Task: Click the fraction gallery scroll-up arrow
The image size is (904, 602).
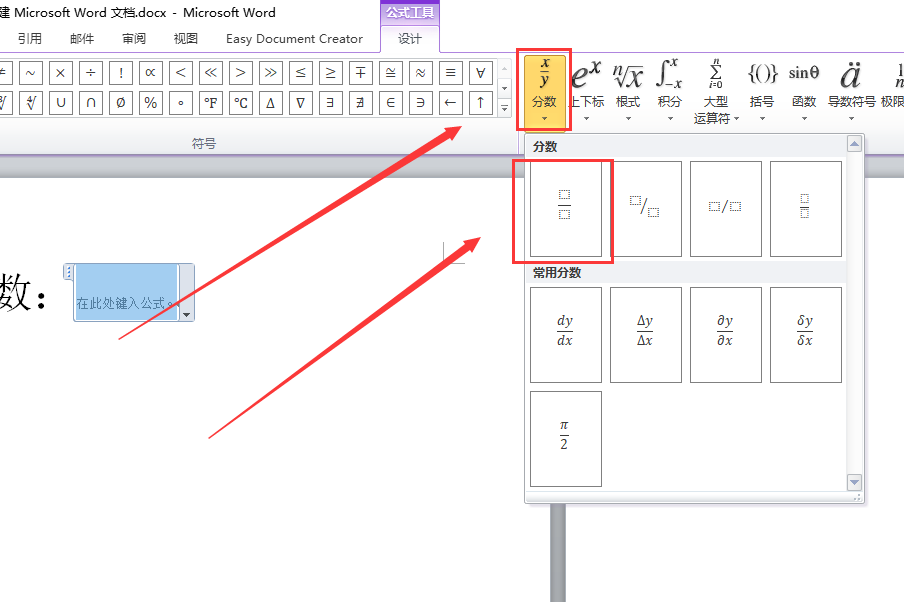Action: tap(854, 144)
